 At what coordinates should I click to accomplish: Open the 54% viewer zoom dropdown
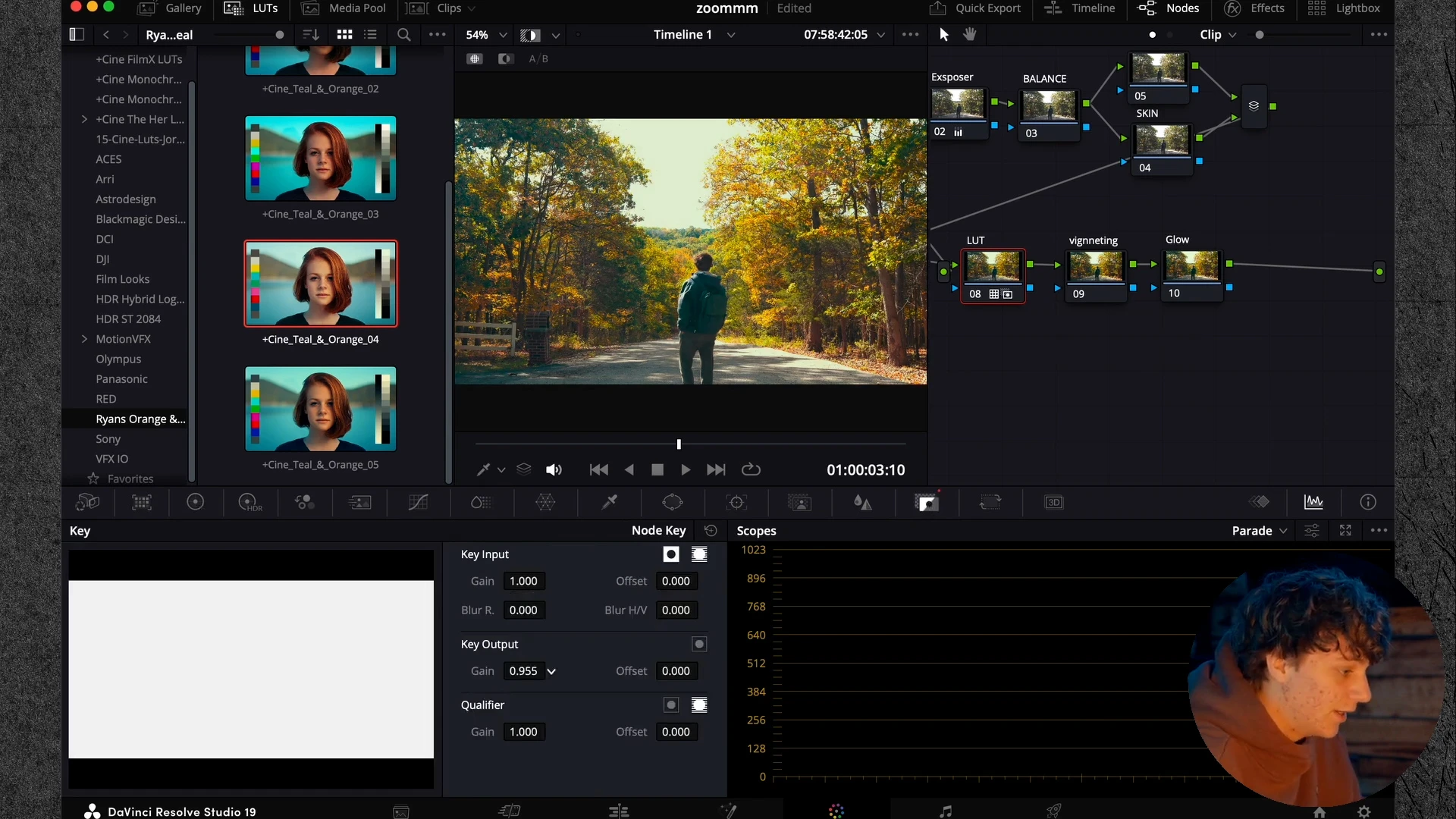(x=503, y=35)
